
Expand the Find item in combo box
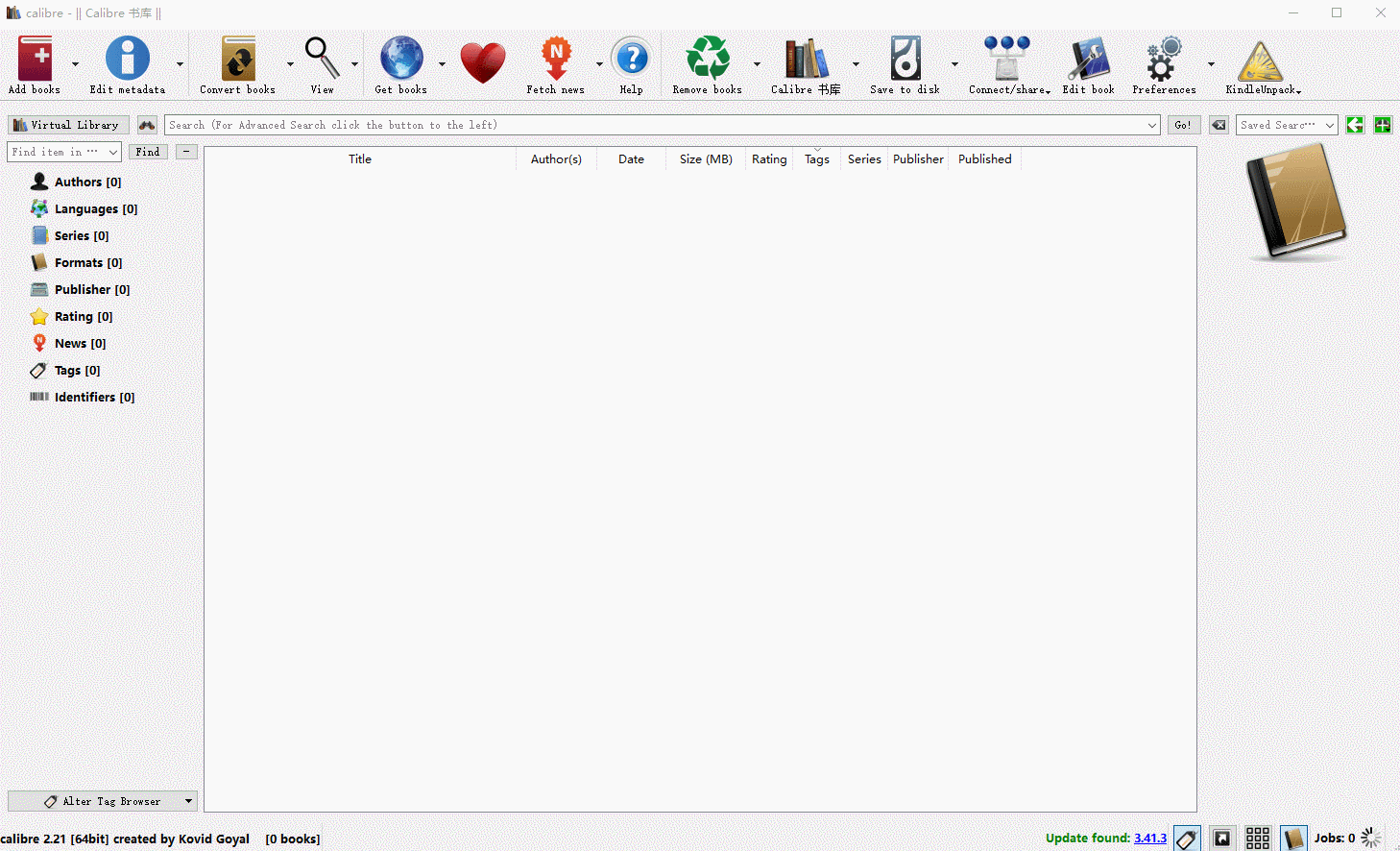coord(112,152)
